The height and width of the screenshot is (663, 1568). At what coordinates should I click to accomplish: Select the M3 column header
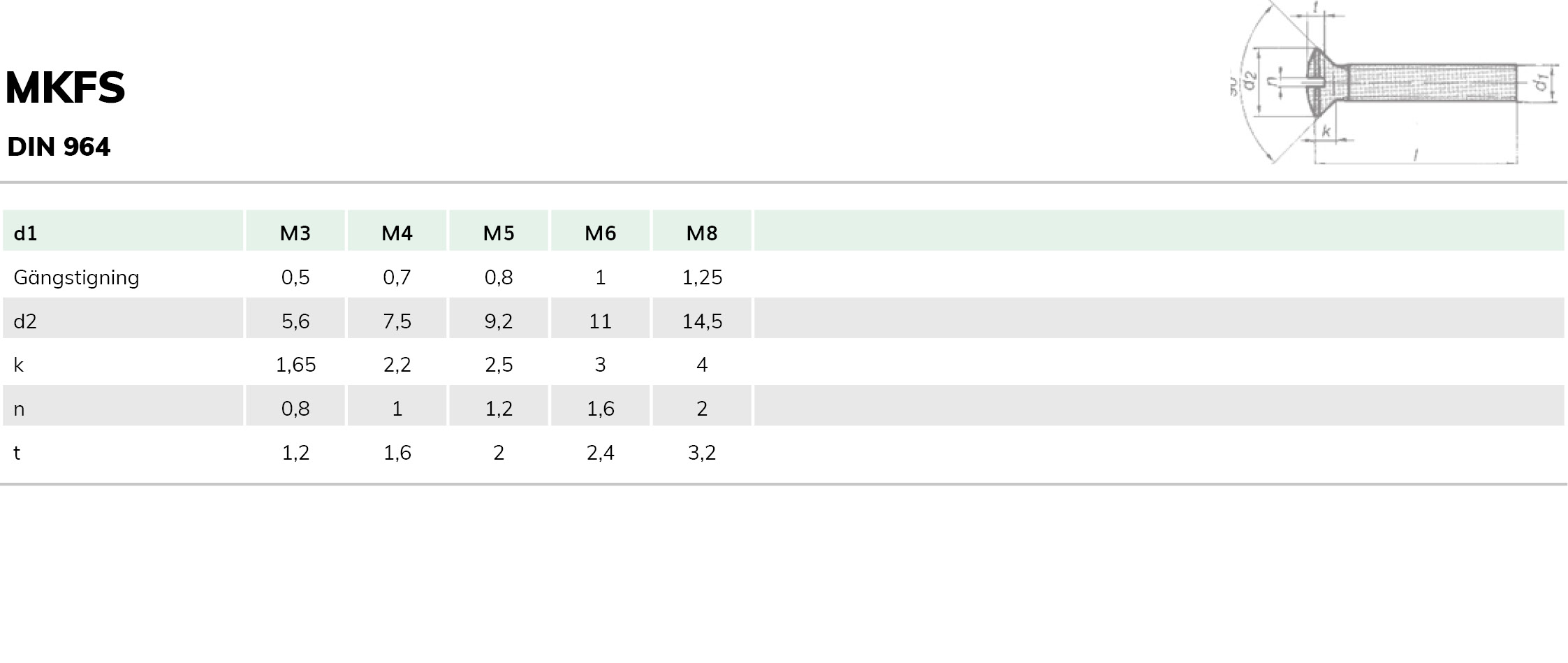[x=295, y=233]
